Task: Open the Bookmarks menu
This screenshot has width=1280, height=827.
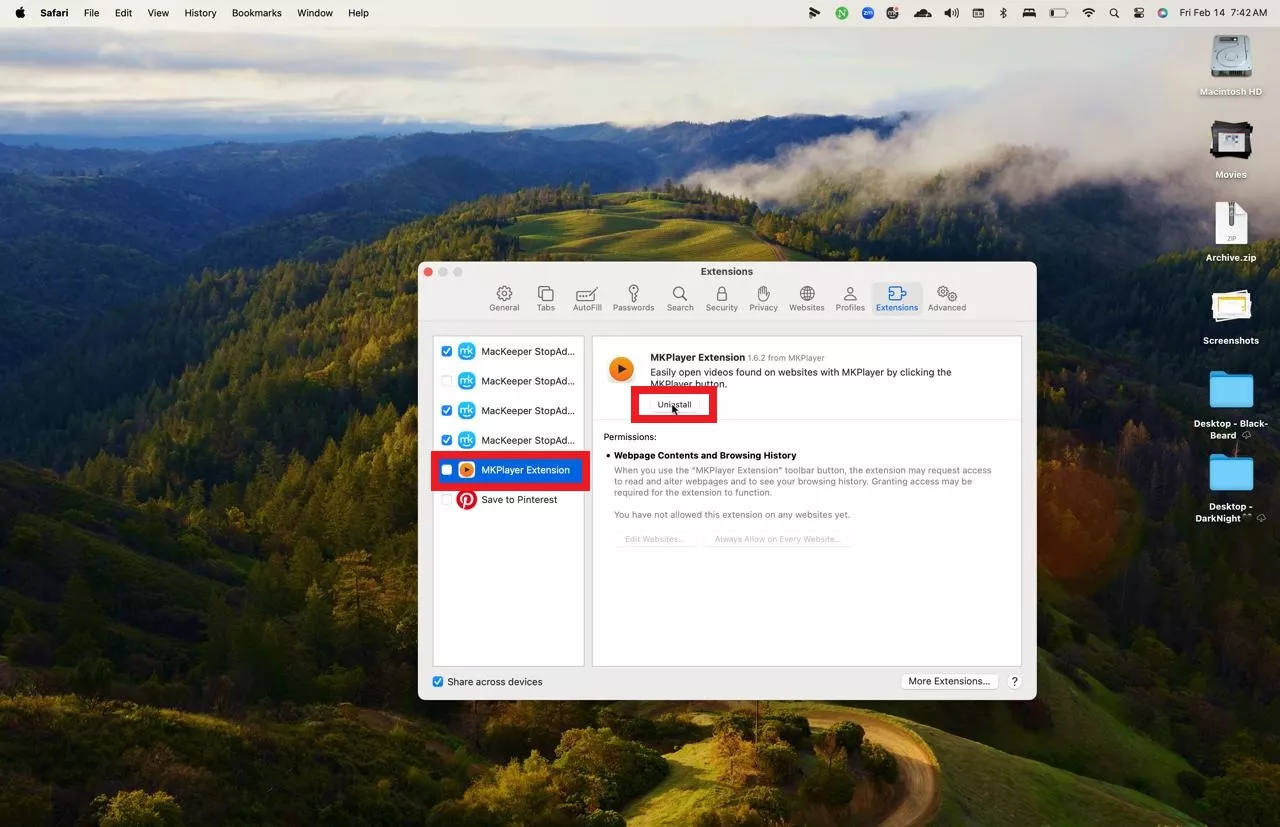Action: [256, 13]
